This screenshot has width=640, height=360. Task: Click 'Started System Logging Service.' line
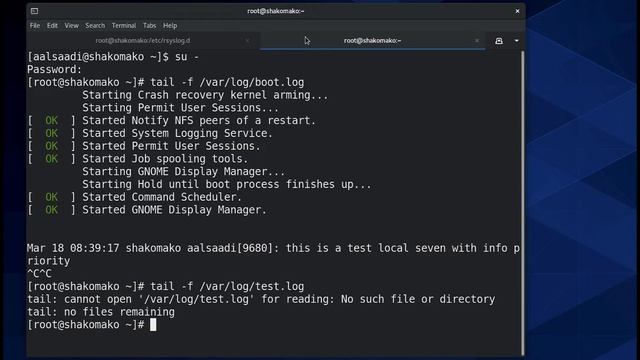[178, 133]
